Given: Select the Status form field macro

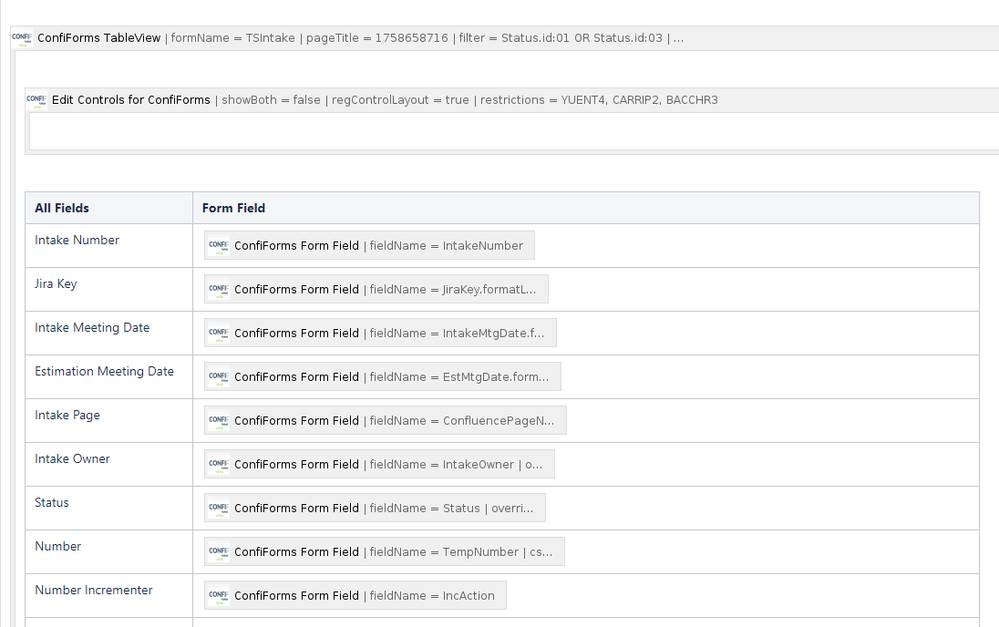Looking at the screenshot, I should pyautogui.click(x=375, y=508).
